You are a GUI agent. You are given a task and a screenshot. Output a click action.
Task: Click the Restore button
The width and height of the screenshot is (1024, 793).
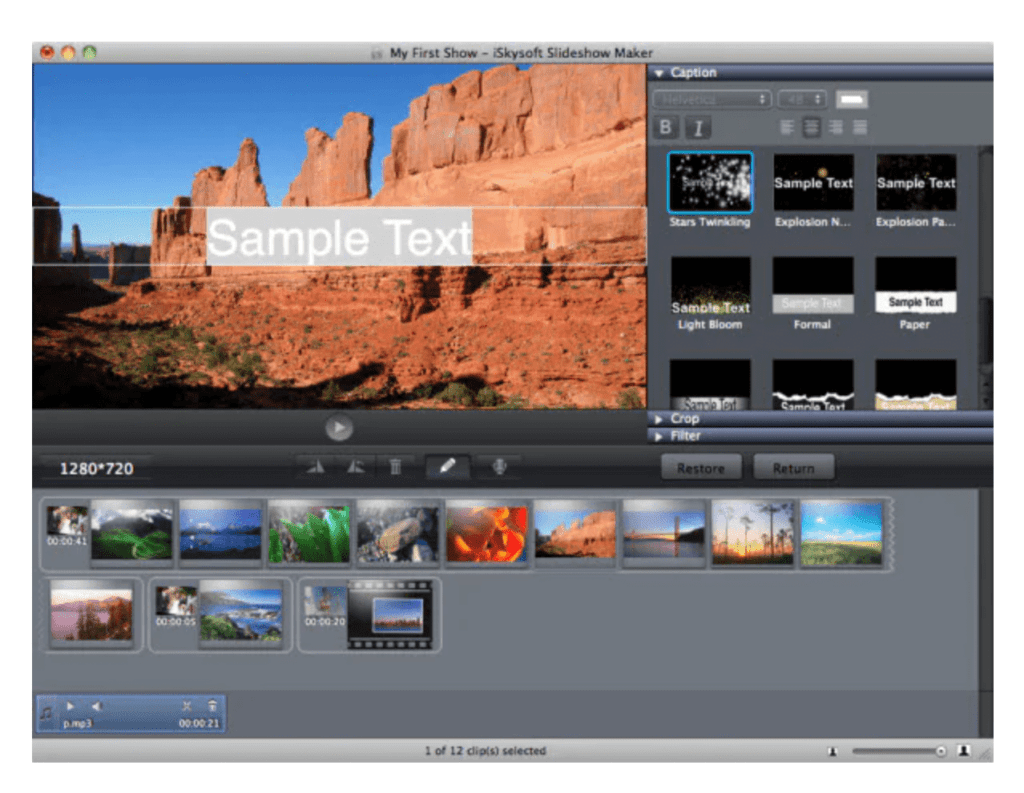(701, 467)
